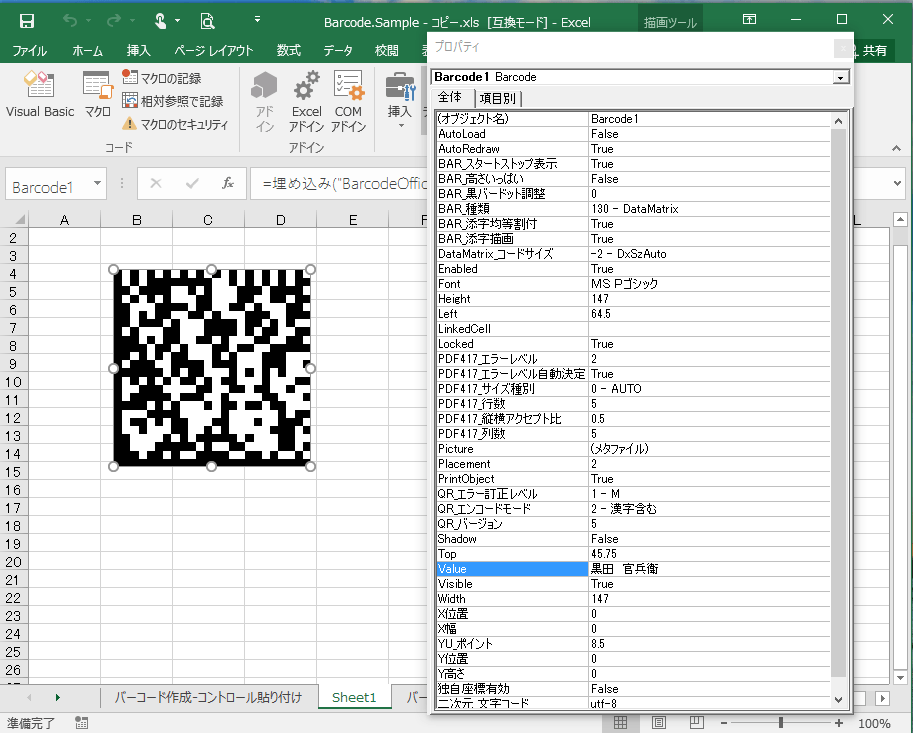This screenshot has height=733, width=913.
Task: Toggle 相対参照で記録 relative reference recording
Action: click(x=171, y=101)
